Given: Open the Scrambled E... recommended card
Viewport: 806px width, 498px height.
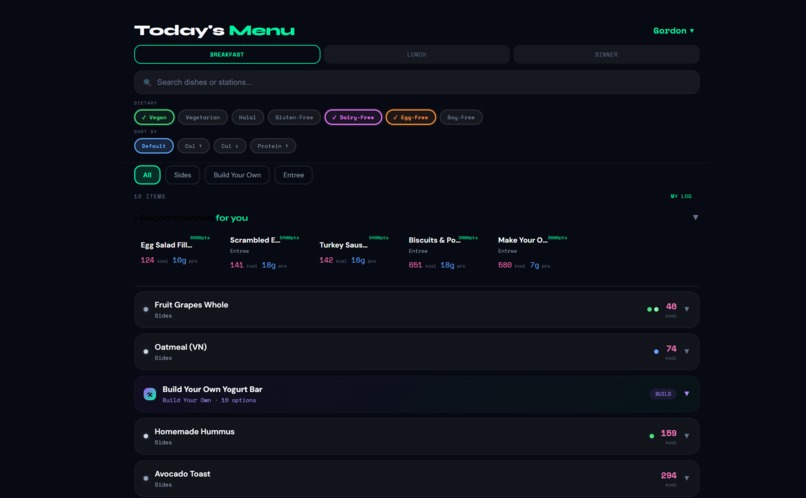Looking at the screenshot, I should click(265, 252).
